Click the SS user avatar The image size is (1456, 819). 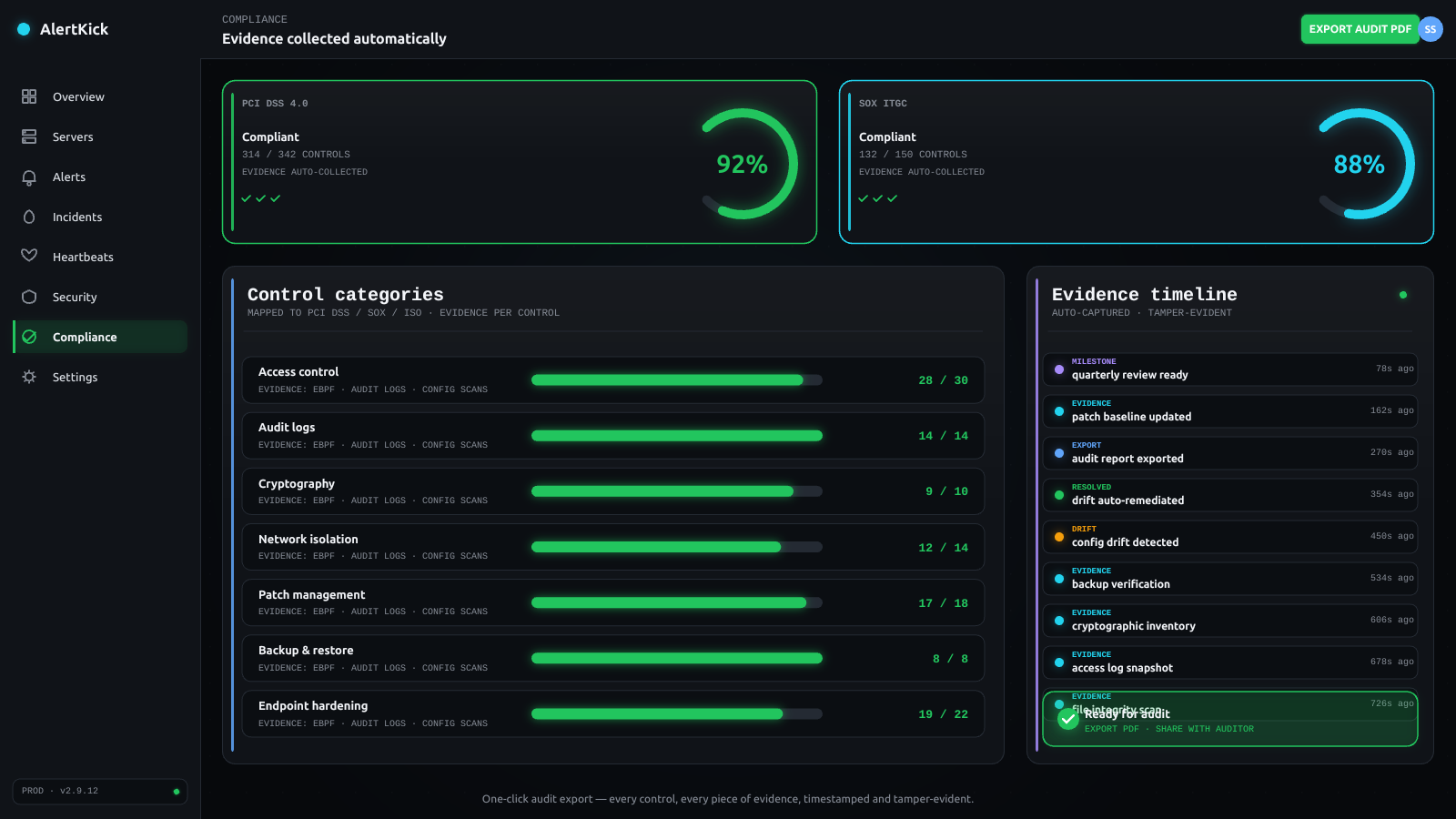click(1431, 29)
